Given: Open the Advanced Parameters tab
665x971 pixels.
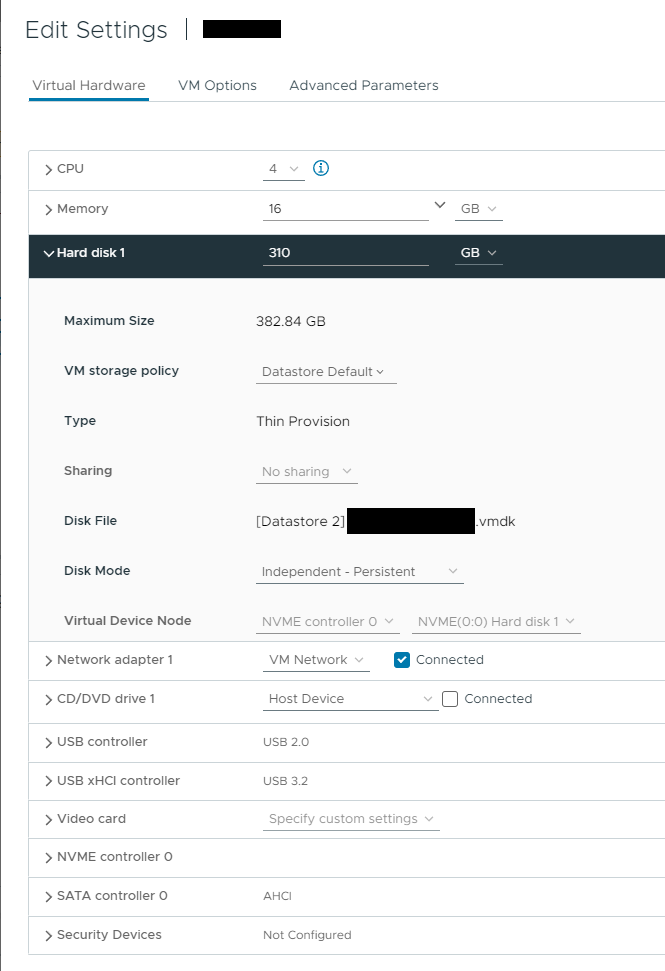Looking at the screenshot, I should (363, 85).
